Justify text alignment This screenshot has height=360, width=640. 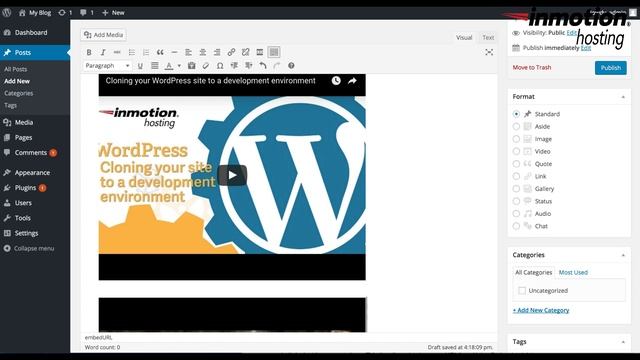coord(155,66)
